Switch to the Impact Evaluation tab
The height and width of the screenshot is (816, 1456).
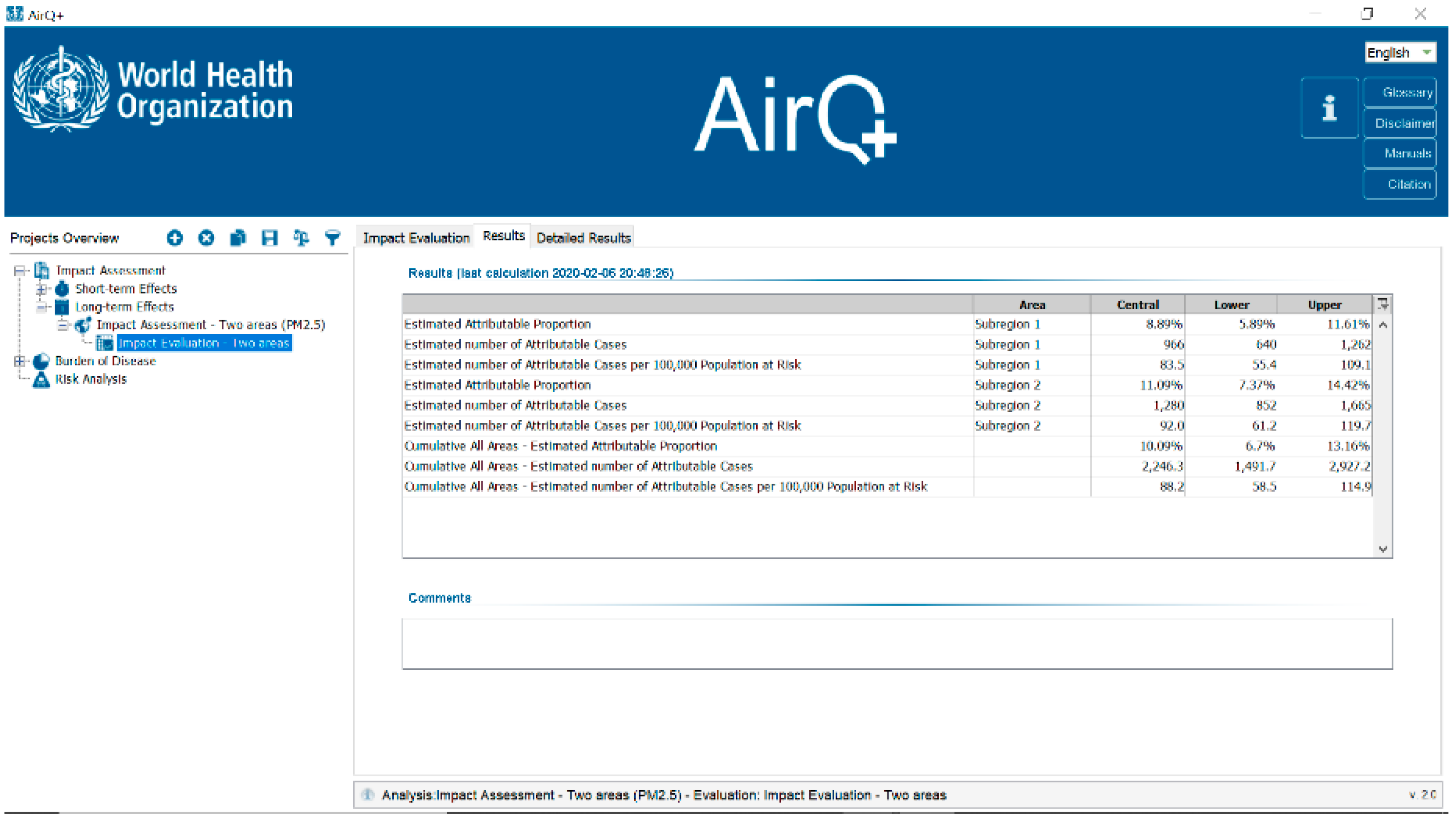(x=416, y=238)
